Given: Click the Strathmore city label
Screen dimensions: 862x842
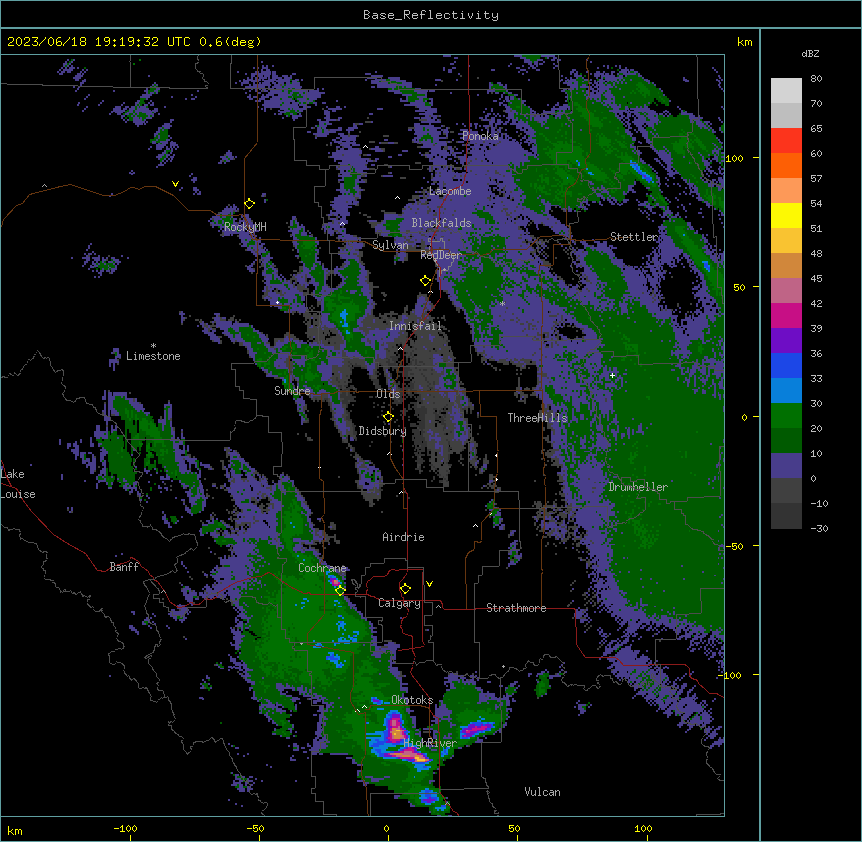Looking at the screenshot, I should [516, 608].
